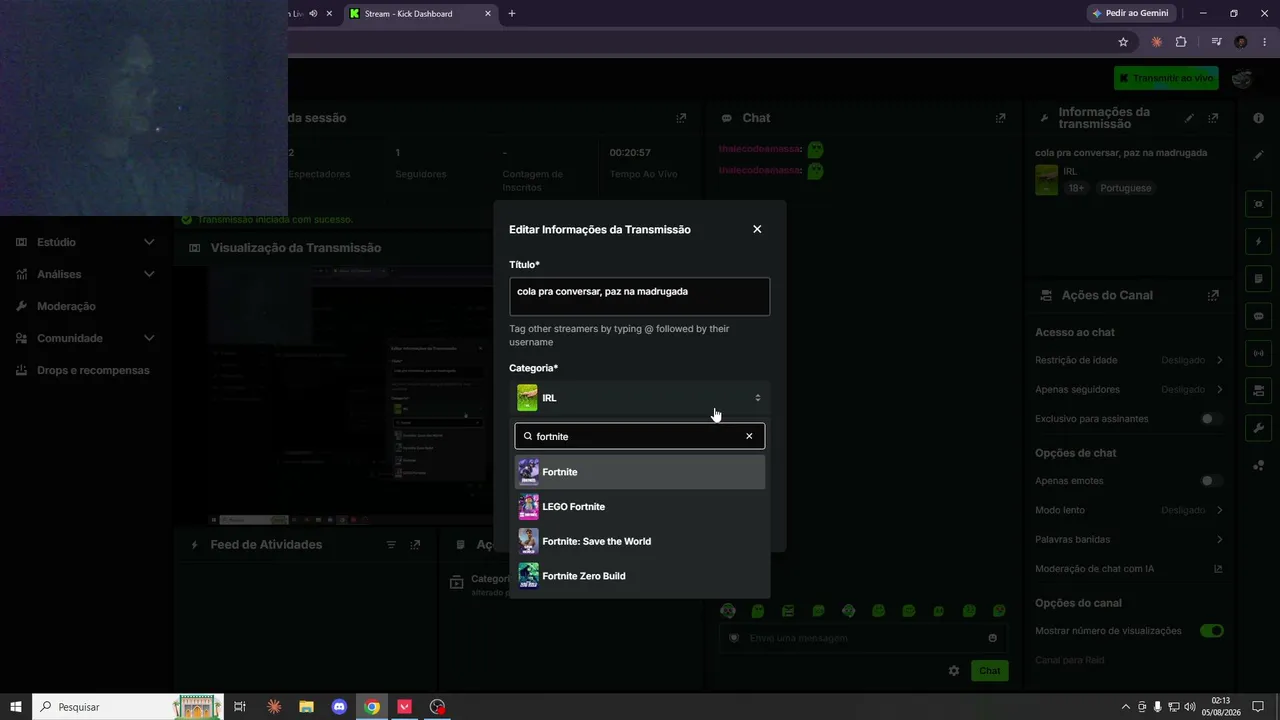The image size is (1280, 720).
Task: Toggle Mostrar número de visualizações switch
Action: click(1211, 631)
